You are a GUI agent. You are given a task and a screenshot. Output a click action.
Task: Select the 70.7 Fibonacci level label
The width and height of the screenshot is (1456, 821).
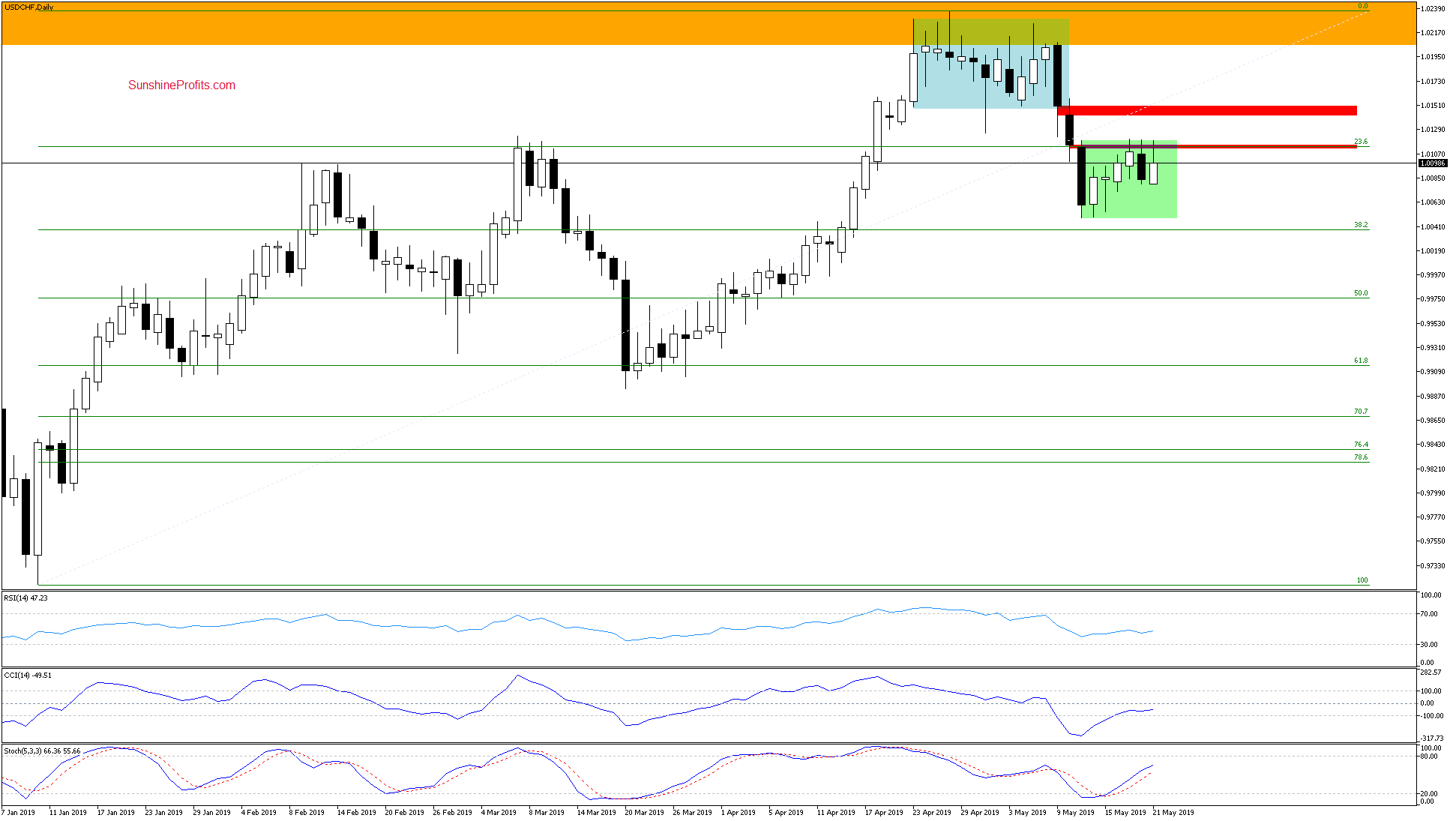pos(1361,412)
